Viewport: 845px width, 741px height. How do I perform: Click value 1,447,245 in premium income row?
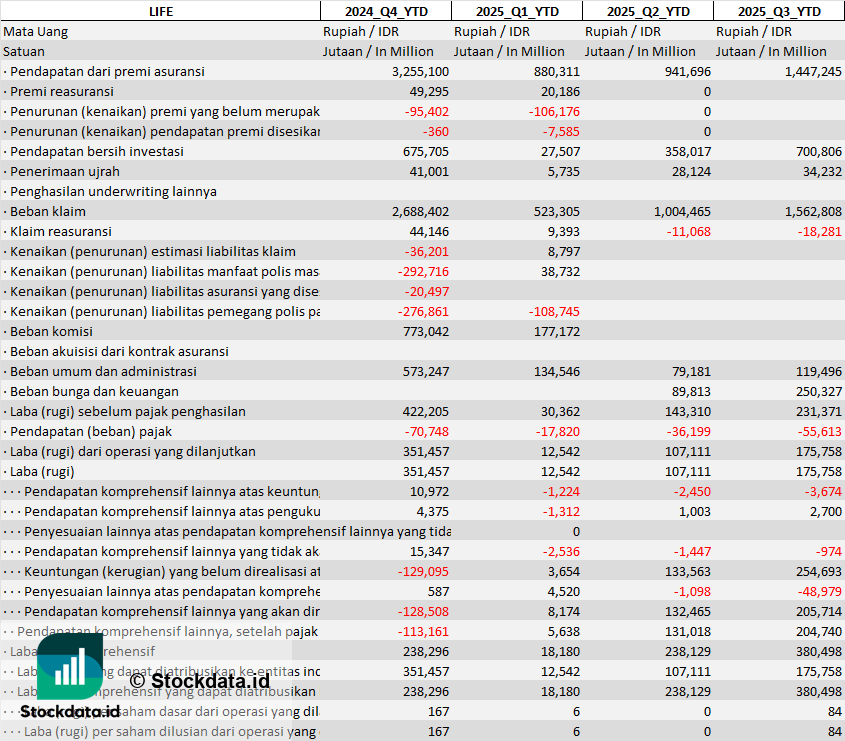813,72
